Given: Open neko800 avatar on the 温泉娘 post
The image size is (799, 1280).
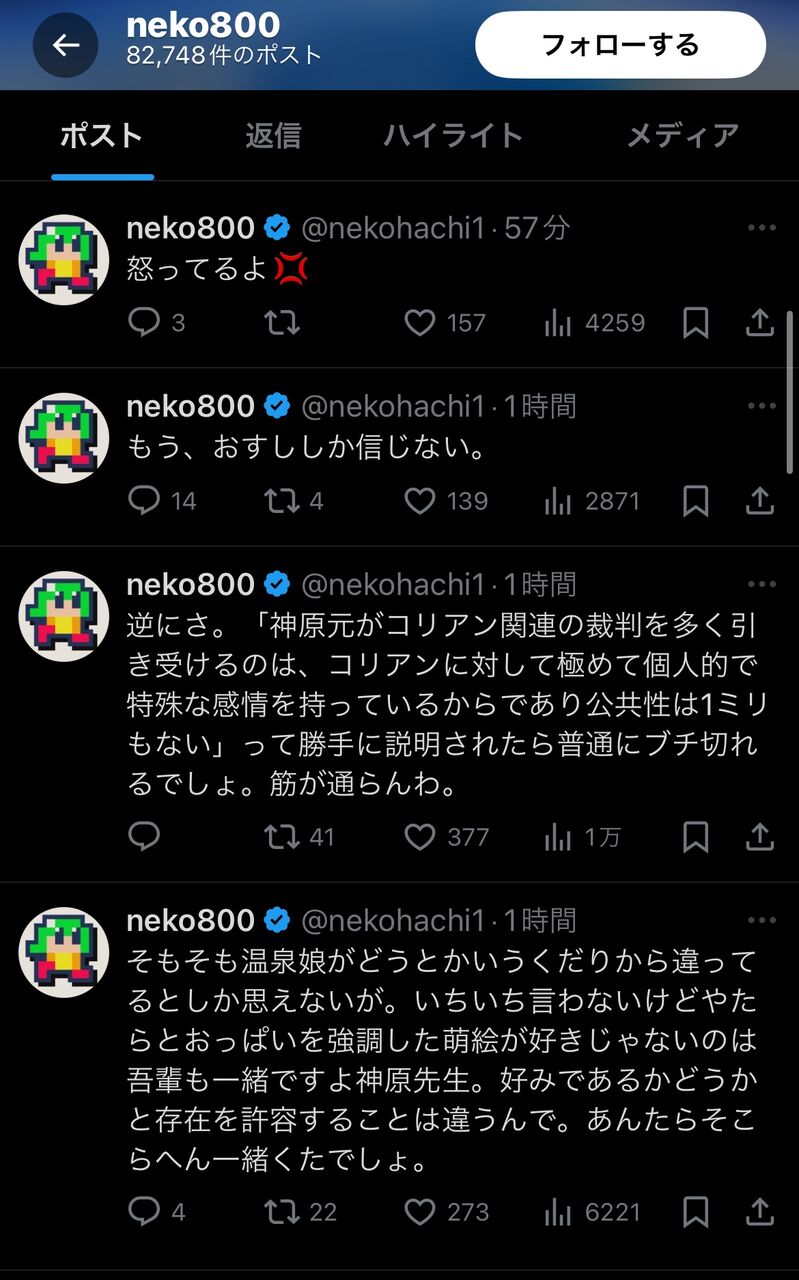Looking at the screenshot, I should [64, 952].
